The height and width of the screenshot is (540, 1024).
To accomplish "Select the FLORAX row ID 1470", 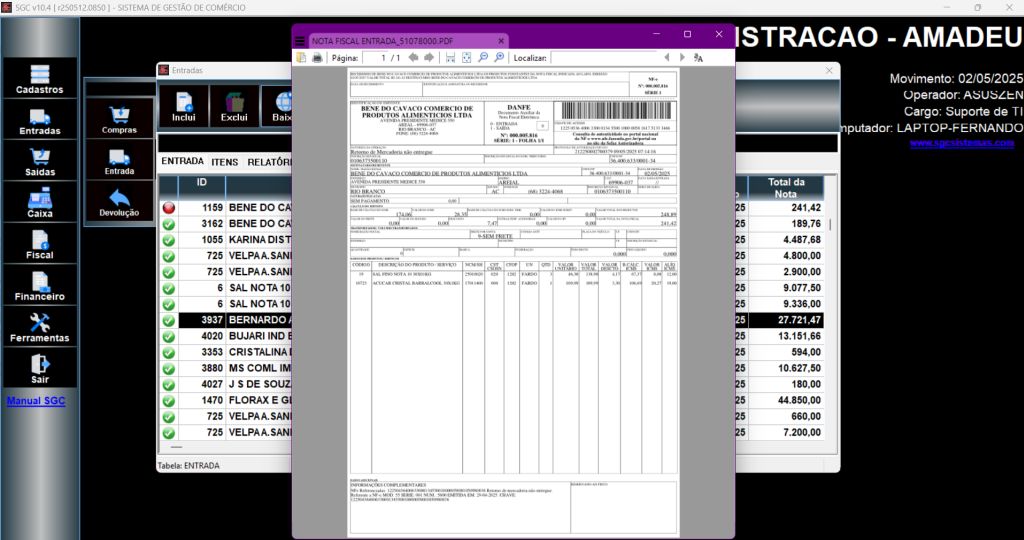I will tap(226, 400).
